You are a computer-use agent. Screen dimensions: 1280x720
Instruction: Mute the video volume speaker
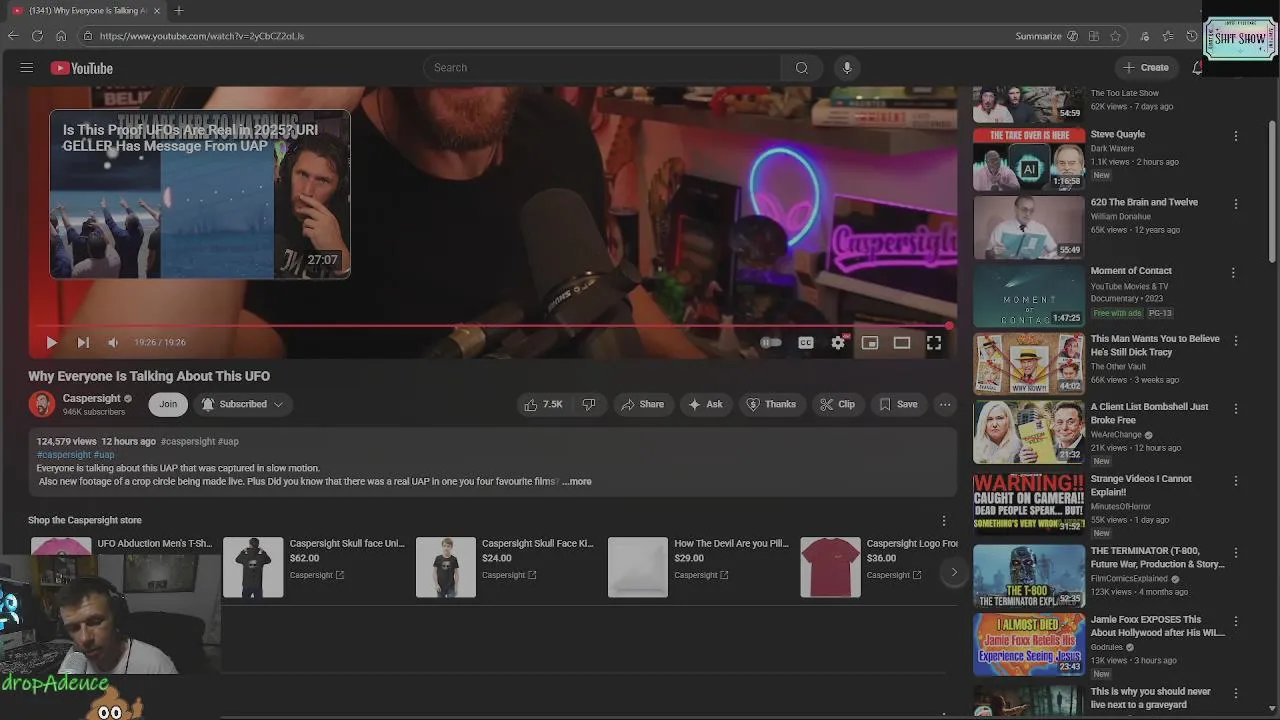pyautogui.click(x=113, y=343)
